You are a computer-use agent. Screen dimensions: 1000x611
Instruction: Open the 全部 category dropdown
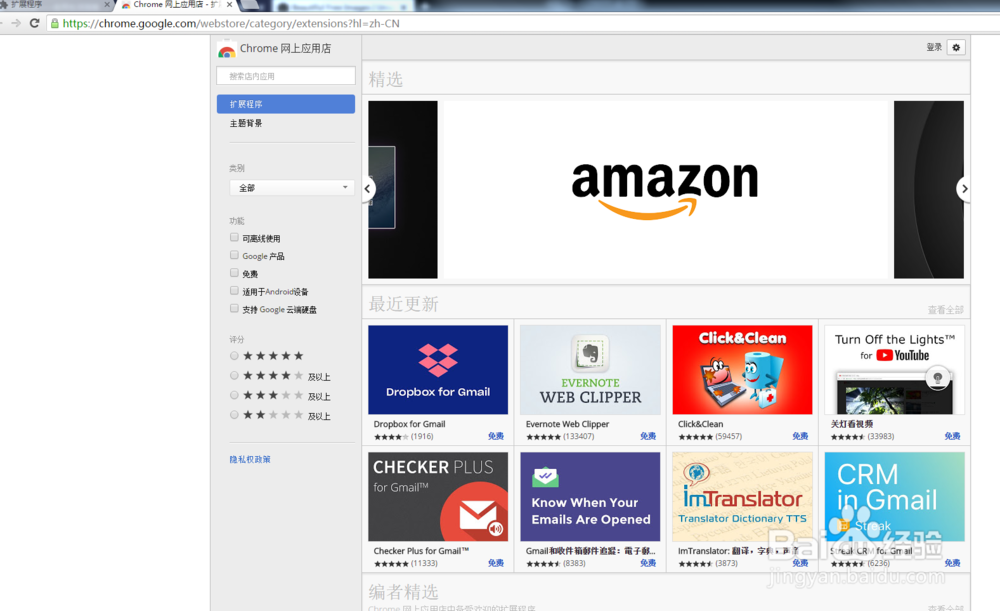point(291,188)
